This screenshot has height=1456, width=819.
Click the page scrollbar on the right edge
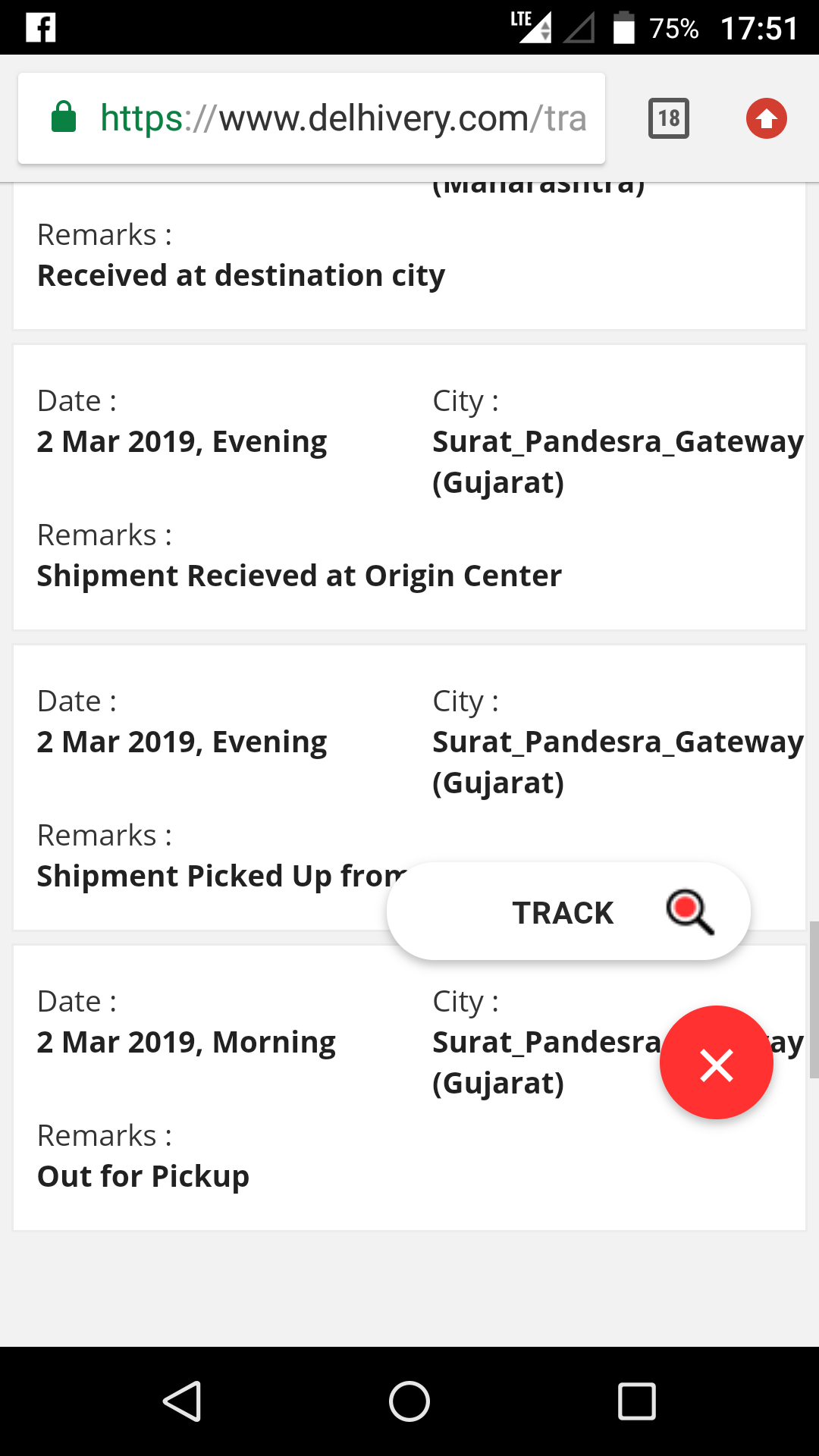[814, 999]
